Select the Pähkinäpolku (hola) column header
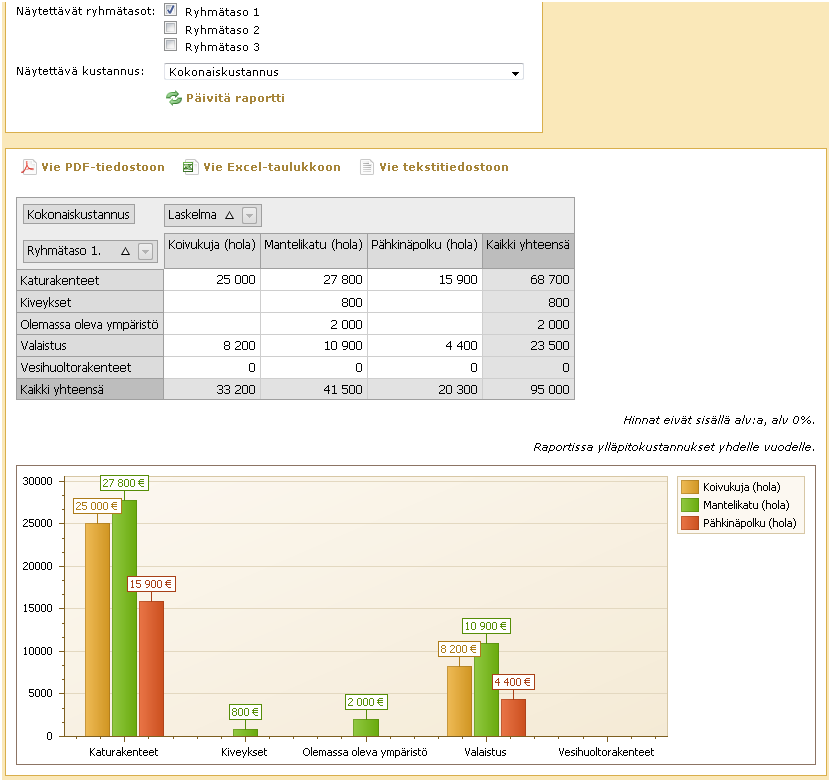 tap(424, 245)
